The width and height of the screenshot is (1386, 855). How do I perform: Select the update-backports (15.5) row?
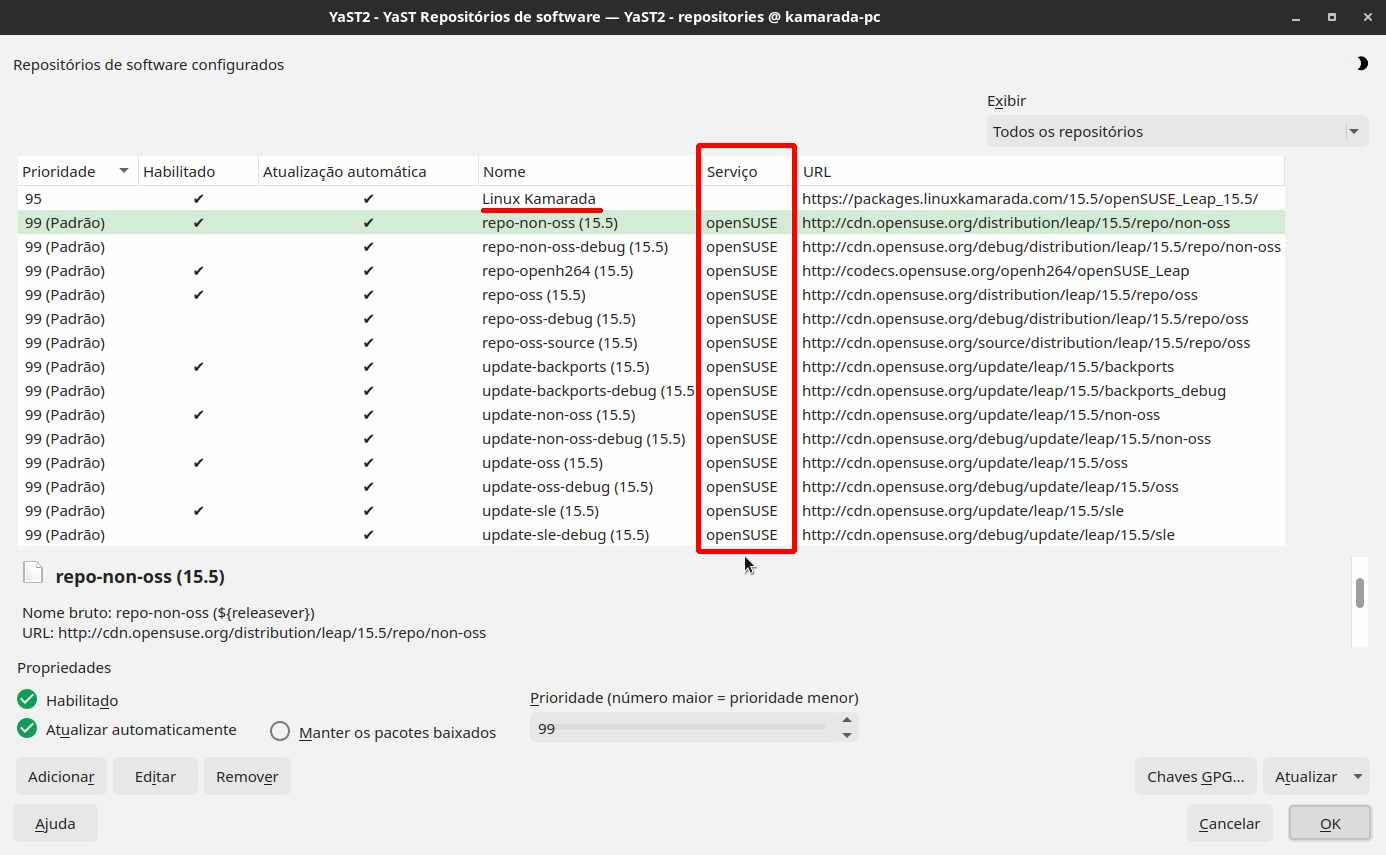pos(650,367)
